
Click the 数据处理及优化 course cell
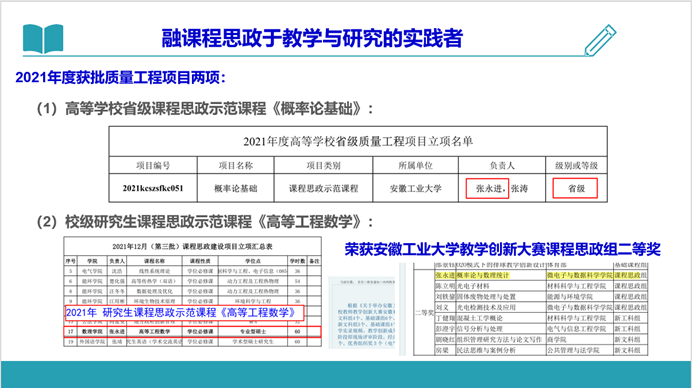(154, 291)
